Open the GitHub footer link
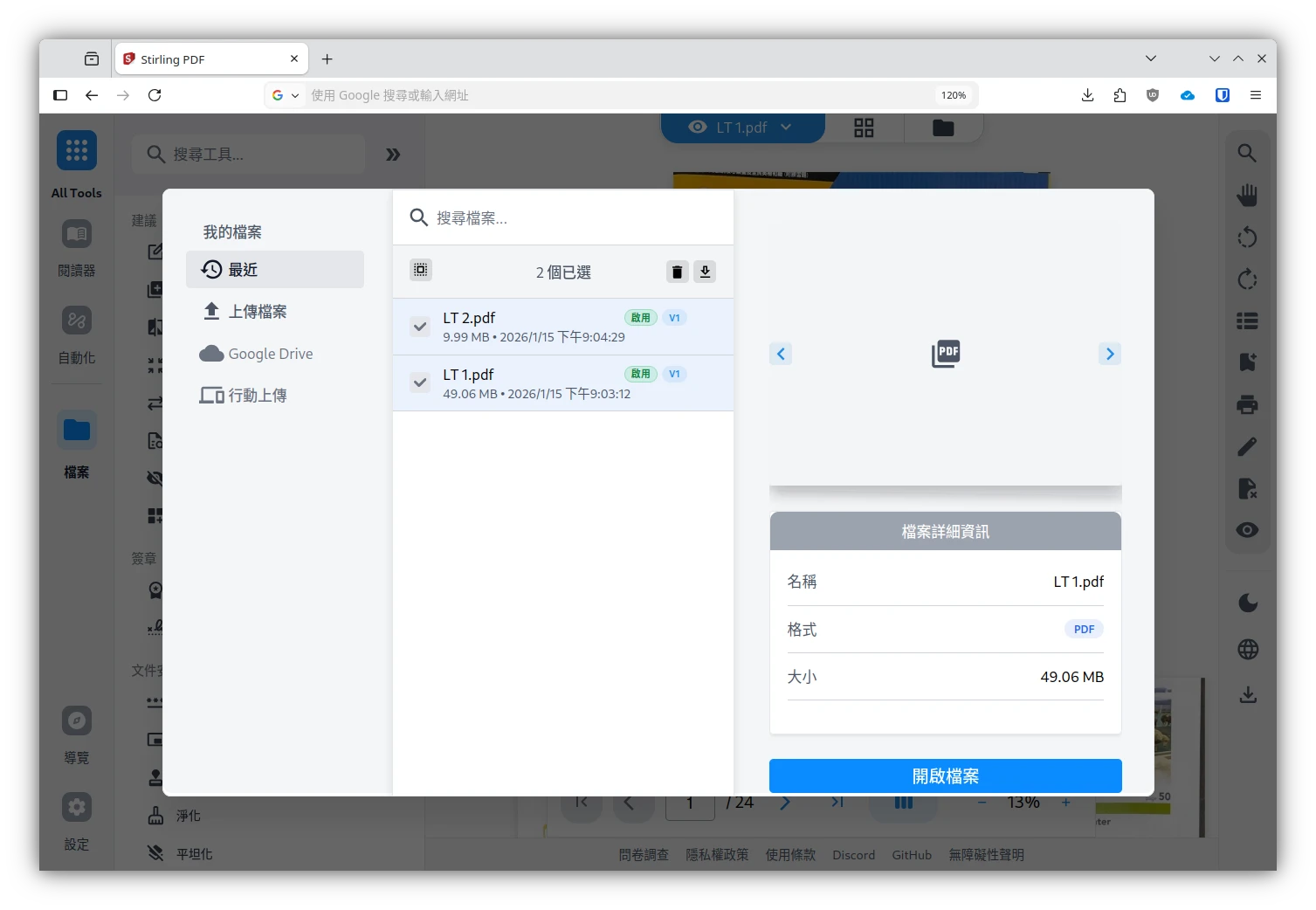The width and height of the screenshot is (1316, 910). [x=911, y=855]
